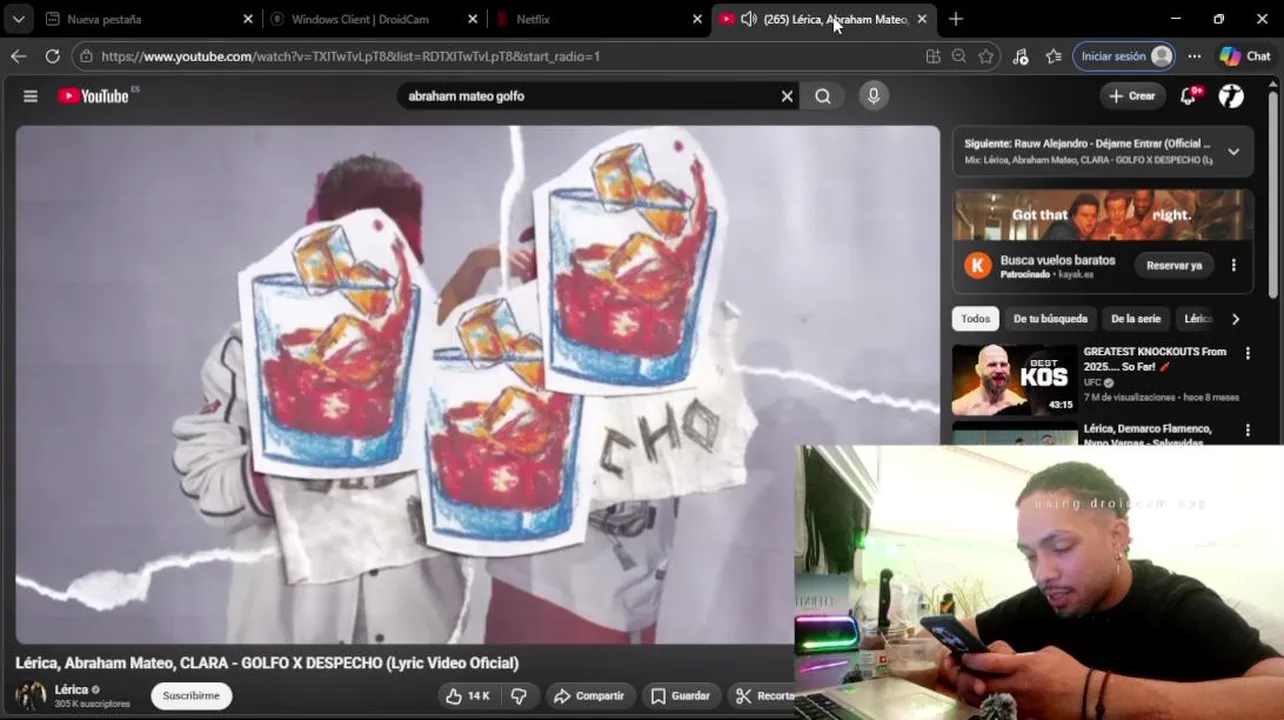This screenshot has width=1284, height=720.
Task: Go to the YouTube home logo
Action: pyautogui.click(x=95, y=96)
